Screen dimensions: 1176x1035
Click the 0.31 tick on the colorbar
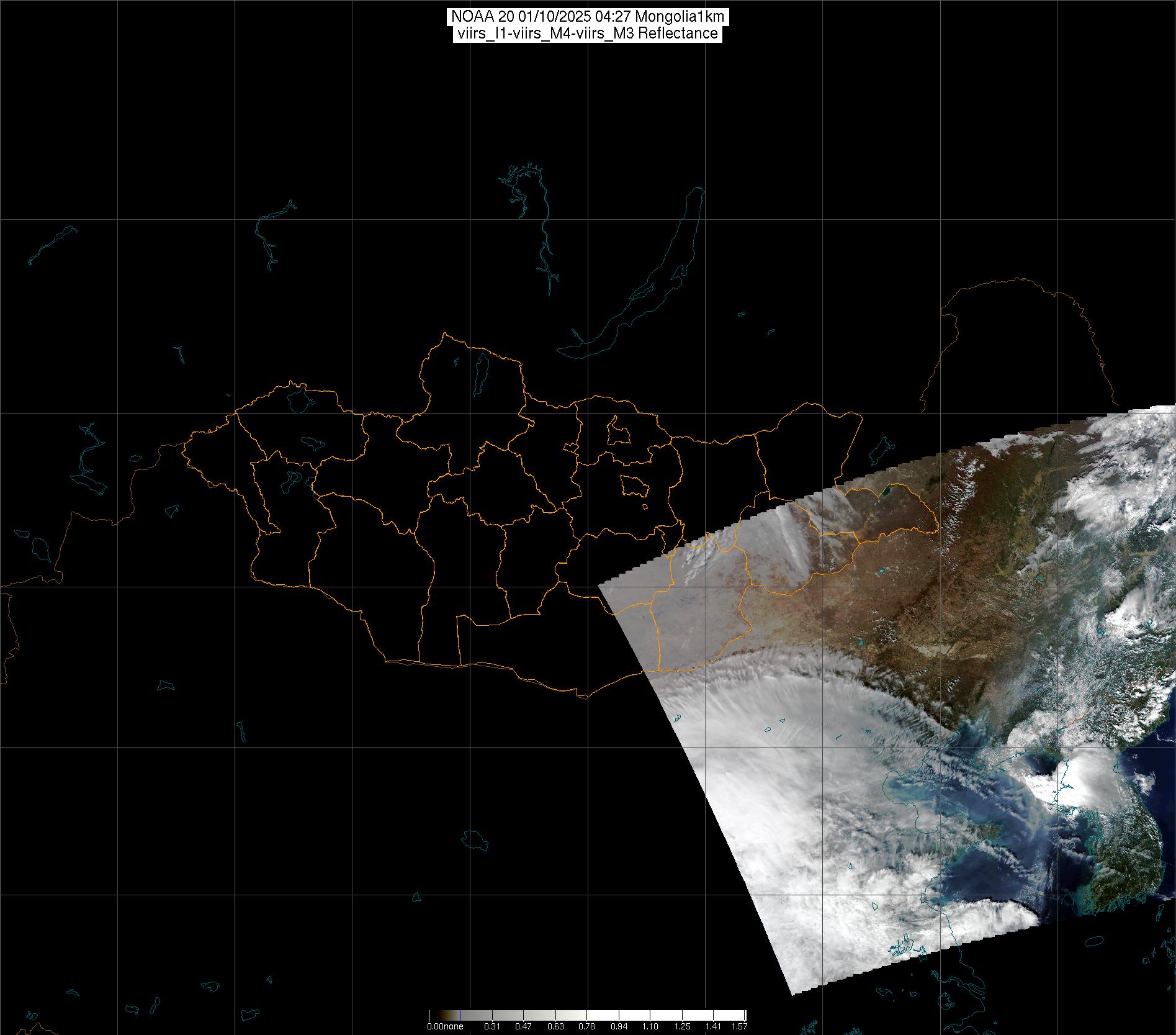pos(492,1026)
